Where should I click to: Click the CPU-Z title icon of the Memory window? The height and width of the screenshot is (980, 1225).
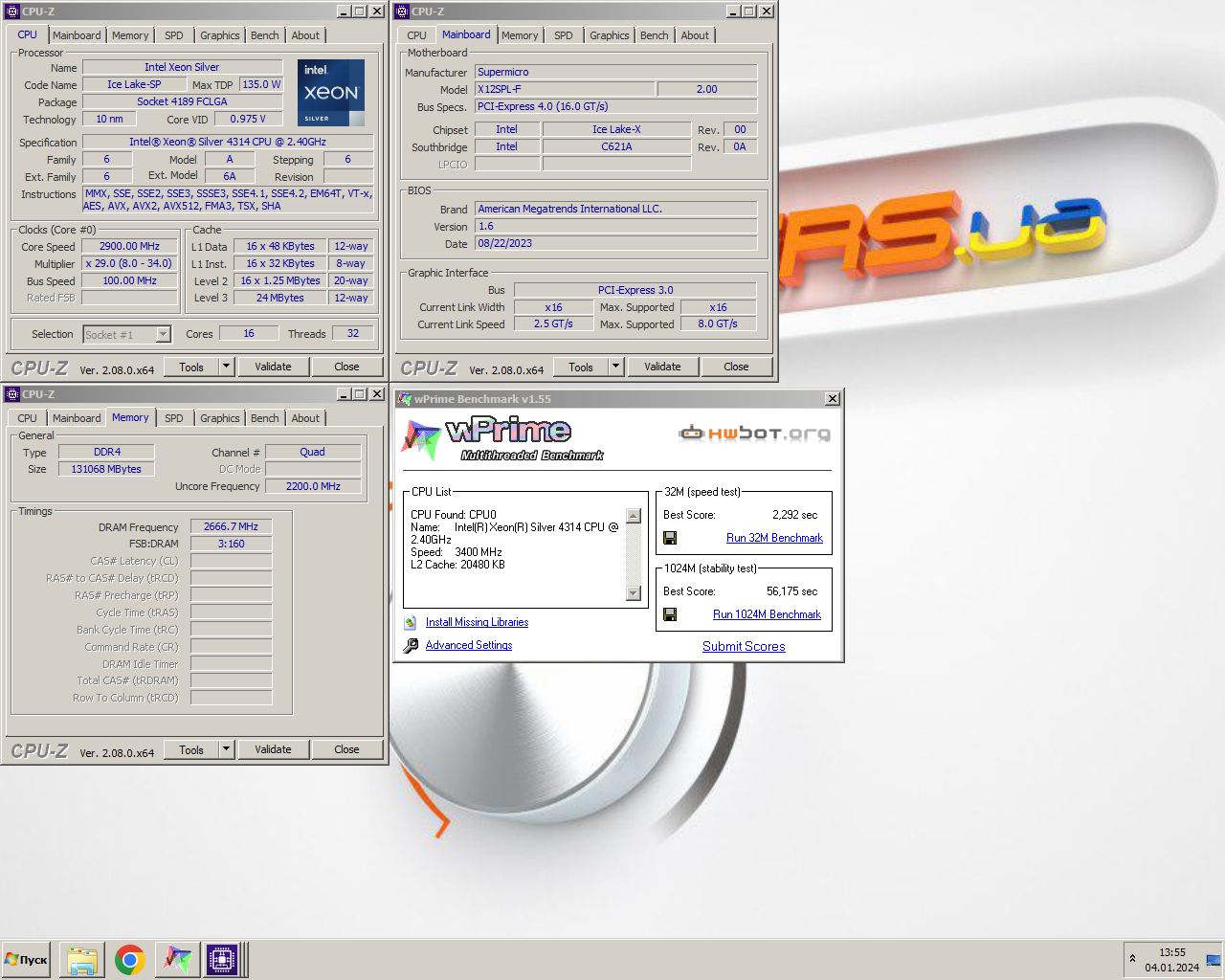click(x=12, y=394)
